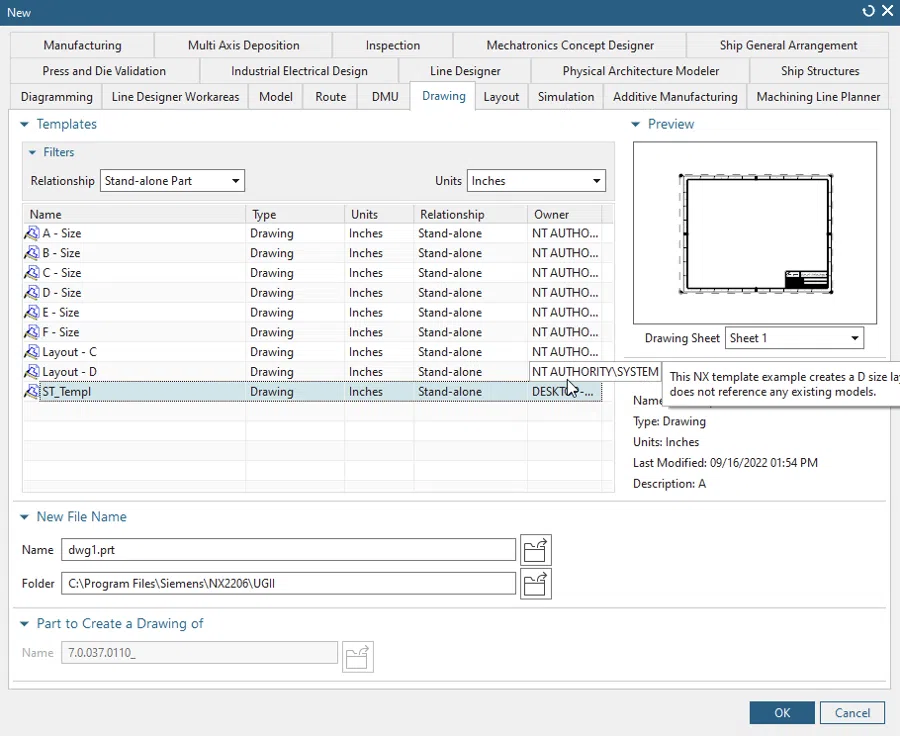900x736 pixels.
Task: Click the D - Size template icon
Action: tap(32, 292)
